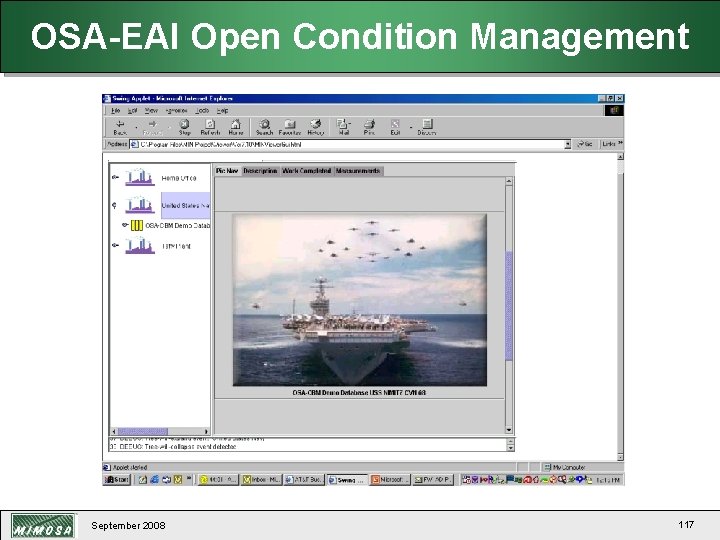Click the picture panel vertical scrollbar thumb
Screen dimensions: 720x540
pos(509,306)
